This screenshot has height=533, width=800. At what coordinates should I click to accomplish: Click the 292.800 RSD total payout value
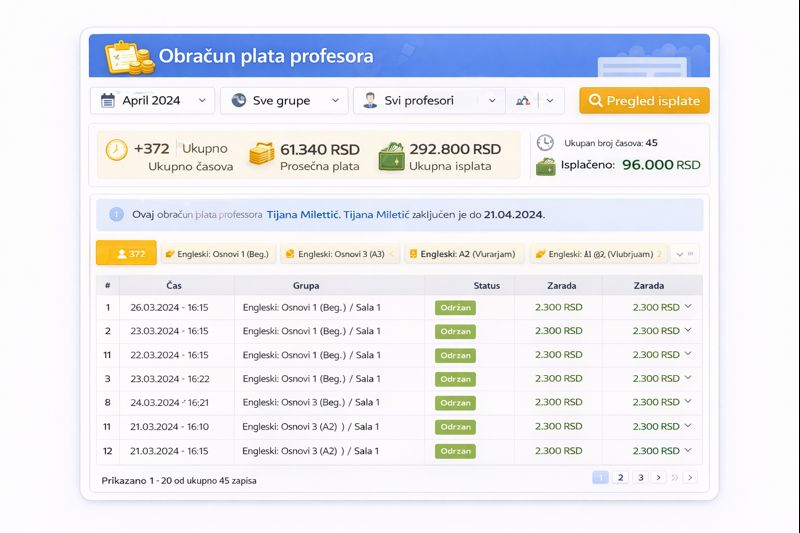[x=455, y=149]
